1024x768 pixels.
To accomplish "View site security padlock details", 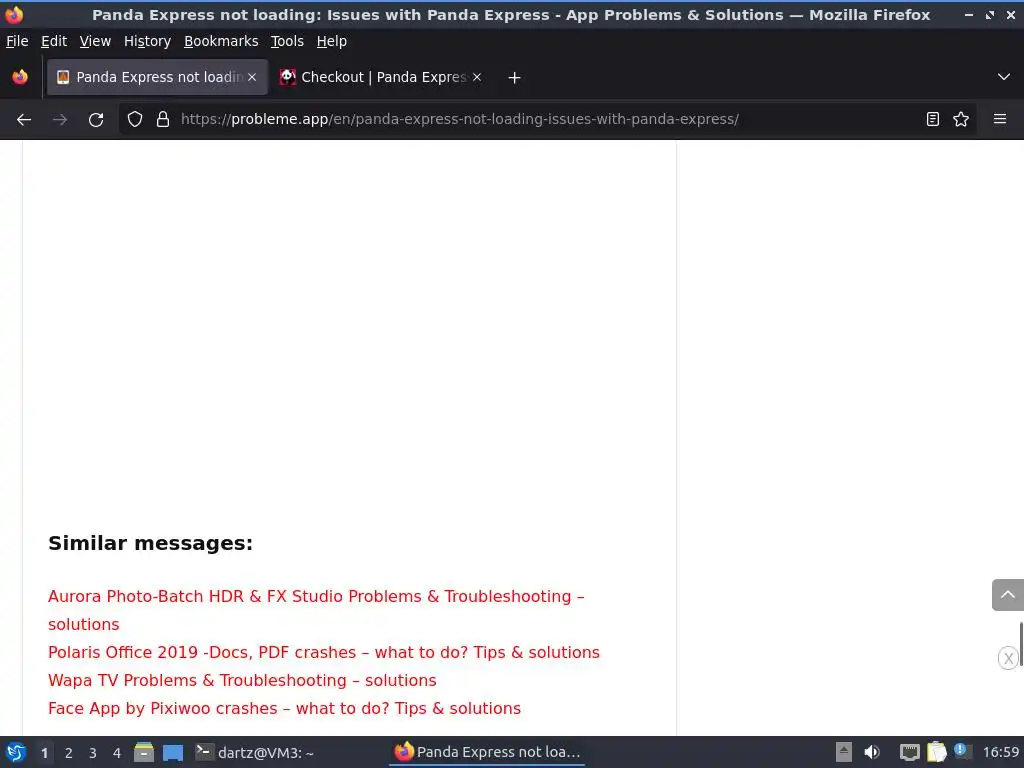I will [163, 120].
